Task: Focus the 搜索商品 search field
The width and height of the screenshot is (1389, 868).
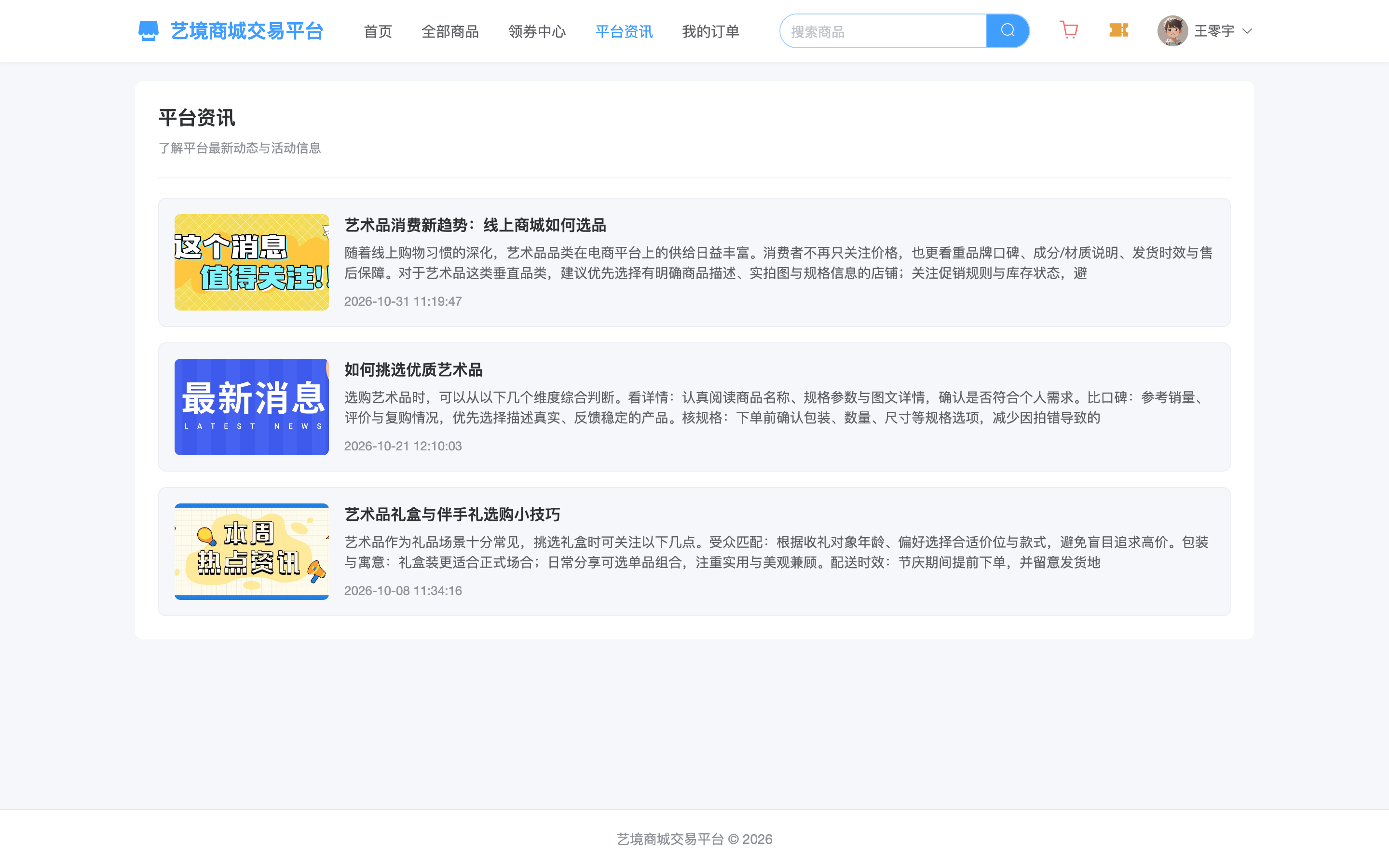Action: click(883, 31)
